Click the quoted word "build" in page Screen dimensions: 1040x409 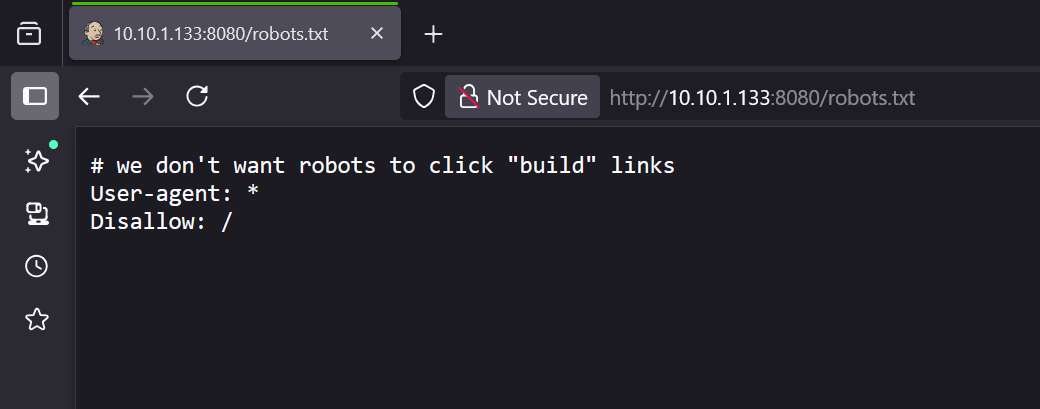pos(544,166)
